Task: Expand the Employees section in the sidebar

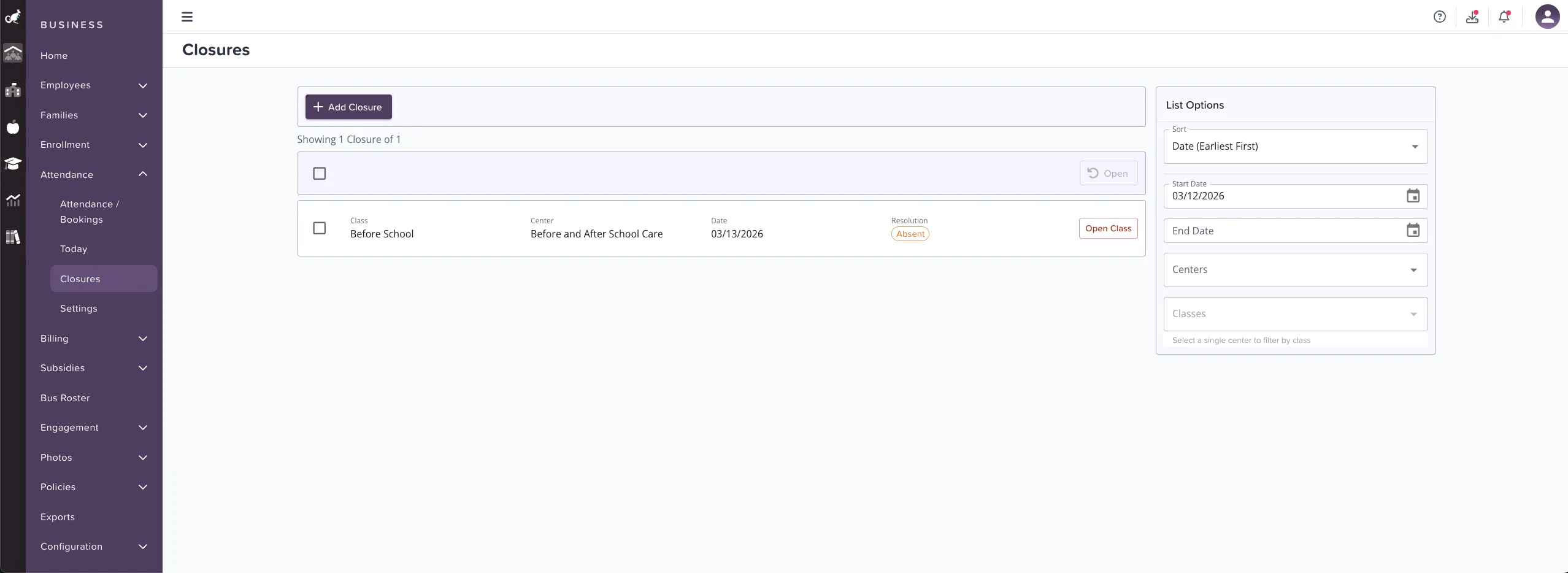Action: [93, 85]
